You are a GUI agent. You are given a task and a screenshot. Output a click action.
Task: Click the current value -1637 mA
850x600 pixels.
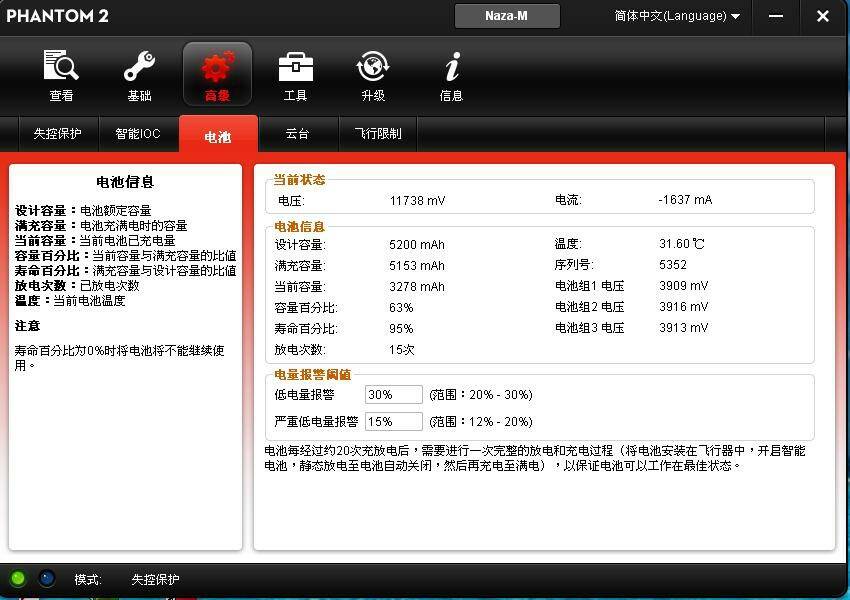click(685, 200)
